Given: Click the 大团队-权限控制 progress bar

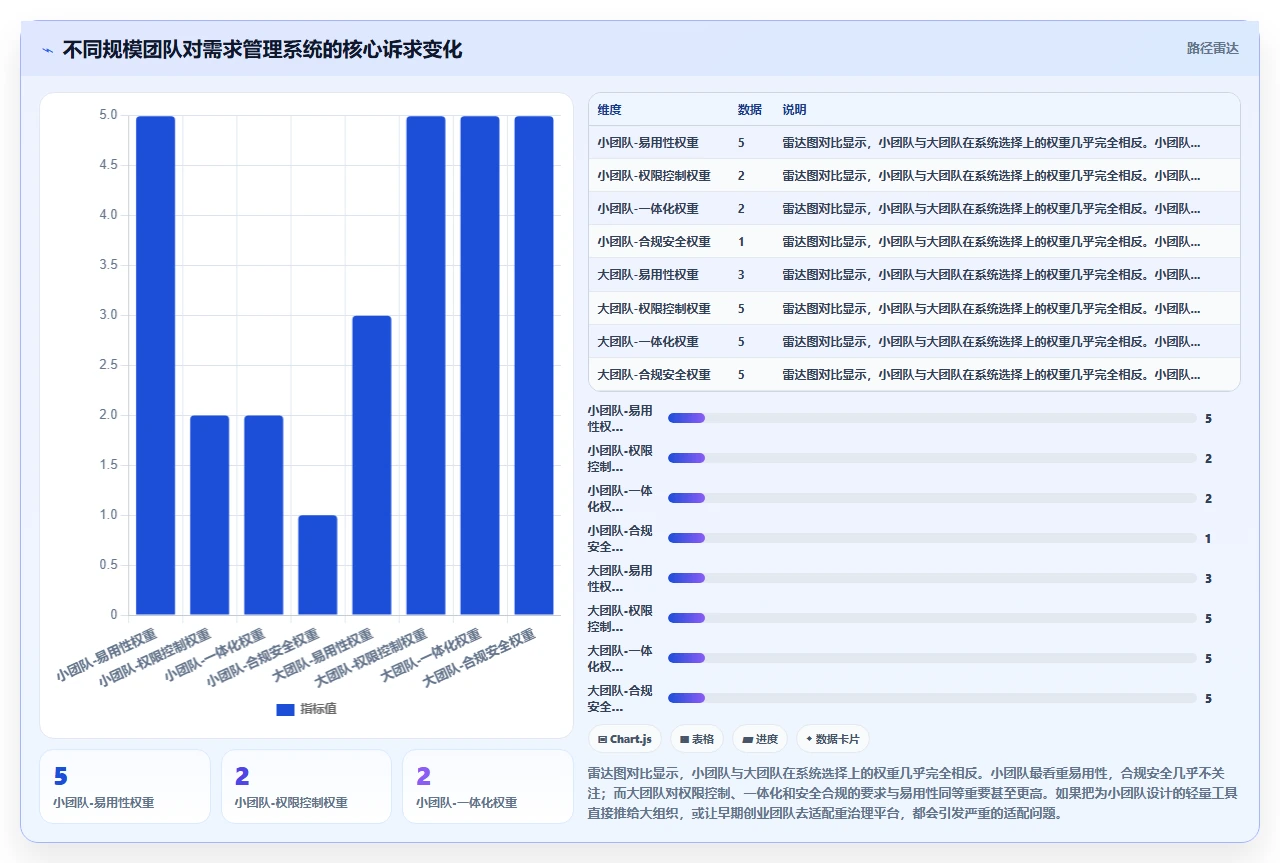Looking at the screenshot, I should (x=932, y=618).
